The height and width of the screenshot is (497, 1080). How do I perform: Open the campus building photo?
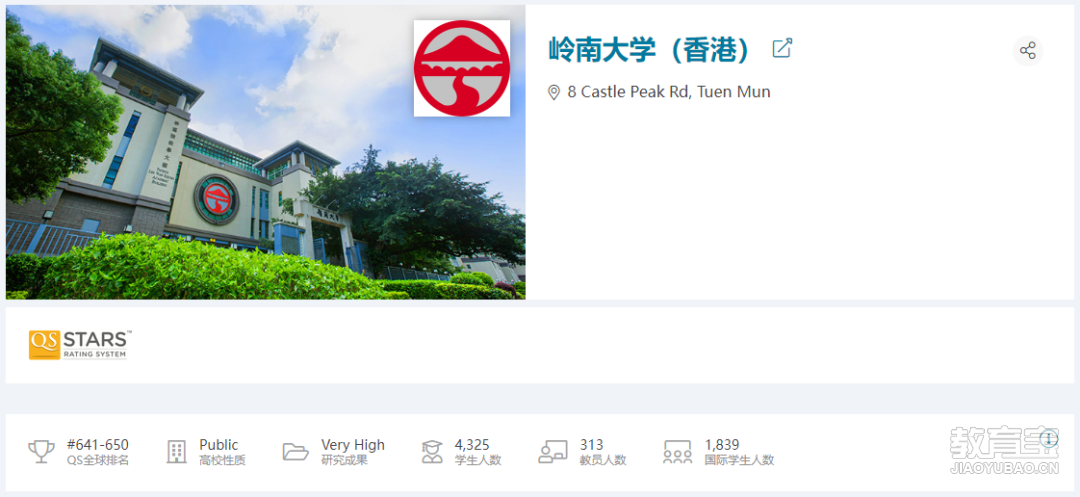click(x=265, y=152)
